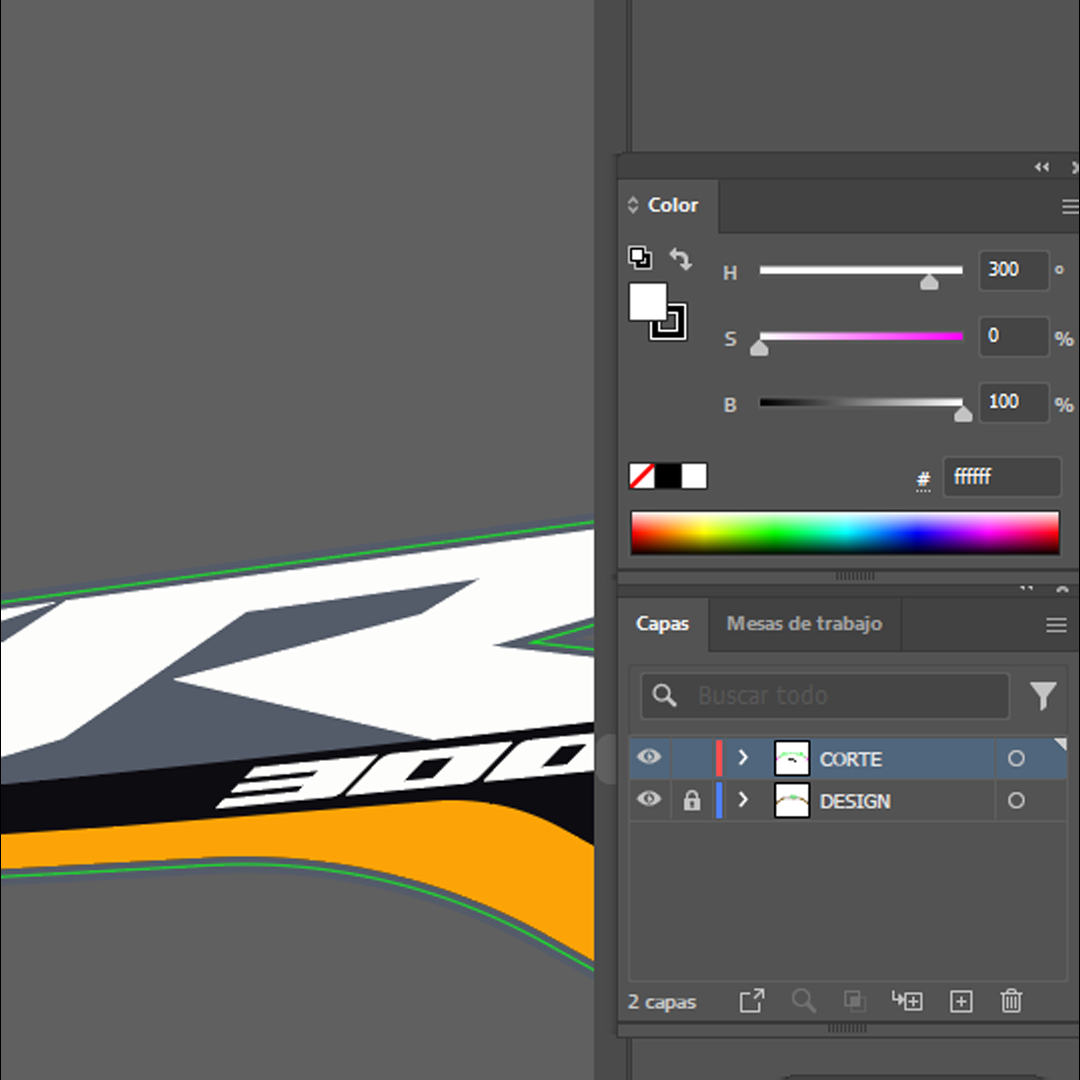Delete selection with the trash icon
Screen dimensions: 1080x1080
(1011, 1001)
